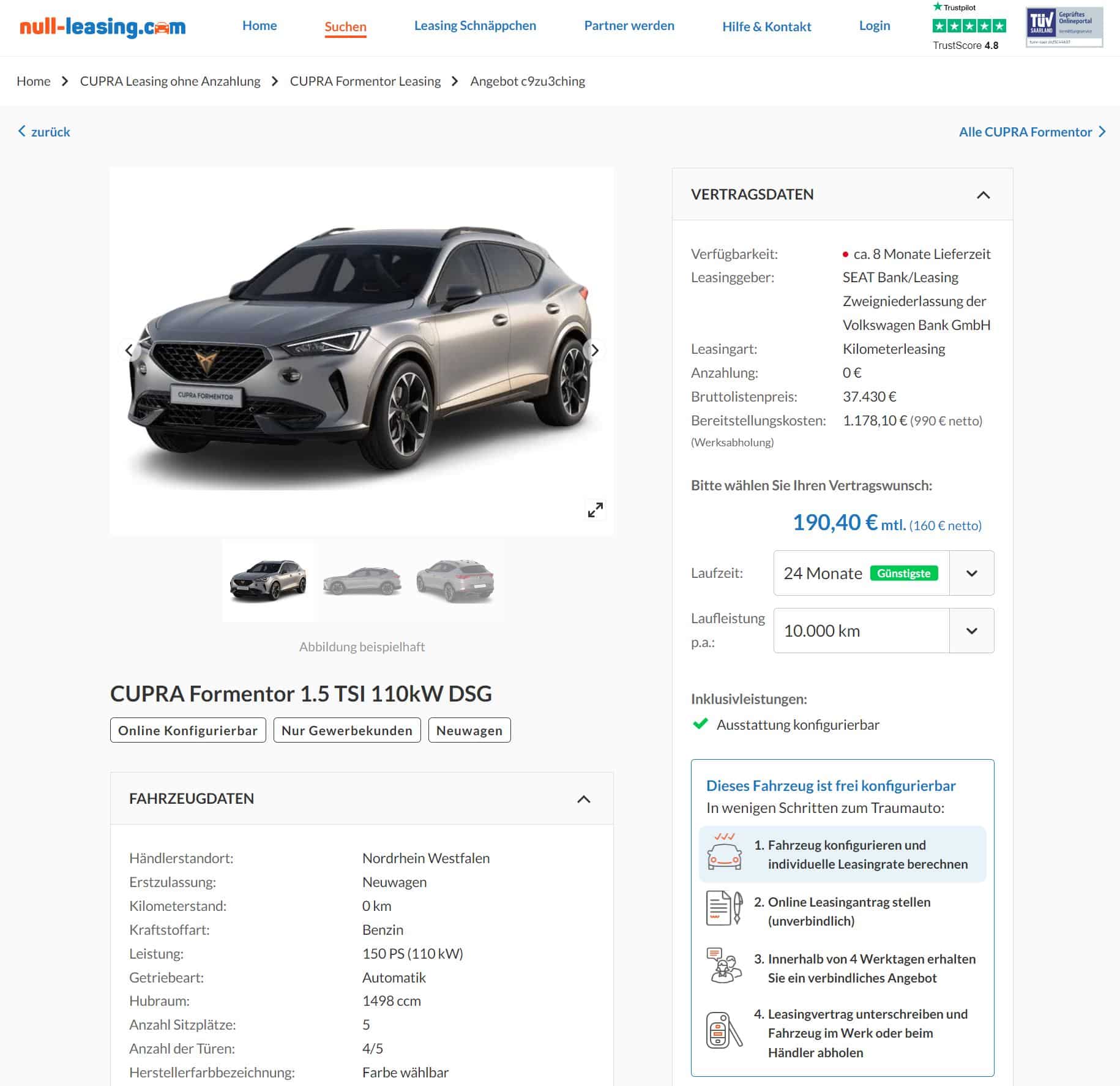Select the rear view car thumbnail

click(x=455, y=581)
